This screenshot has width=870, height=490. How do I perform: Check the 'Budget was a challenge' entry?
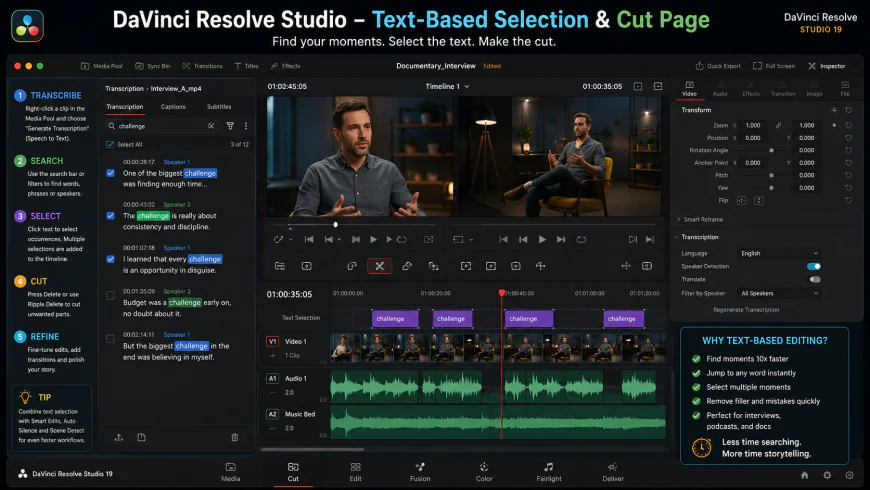[x=110, y=295]
